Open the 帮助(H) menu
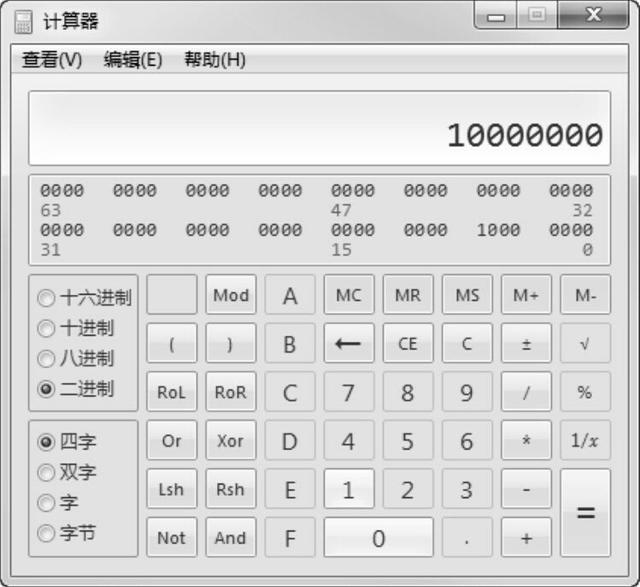 (x=215, y=60)
